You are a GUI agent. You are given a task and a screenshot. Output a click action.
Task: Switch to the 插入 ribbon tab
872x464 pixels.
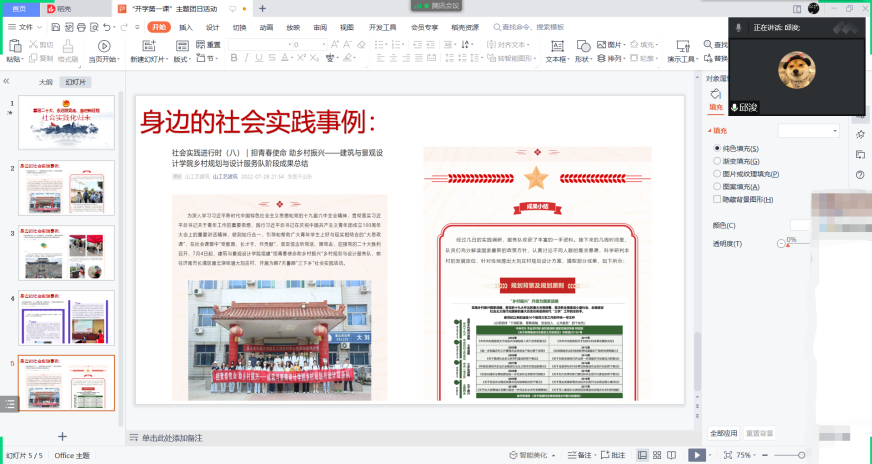point(185,28)
